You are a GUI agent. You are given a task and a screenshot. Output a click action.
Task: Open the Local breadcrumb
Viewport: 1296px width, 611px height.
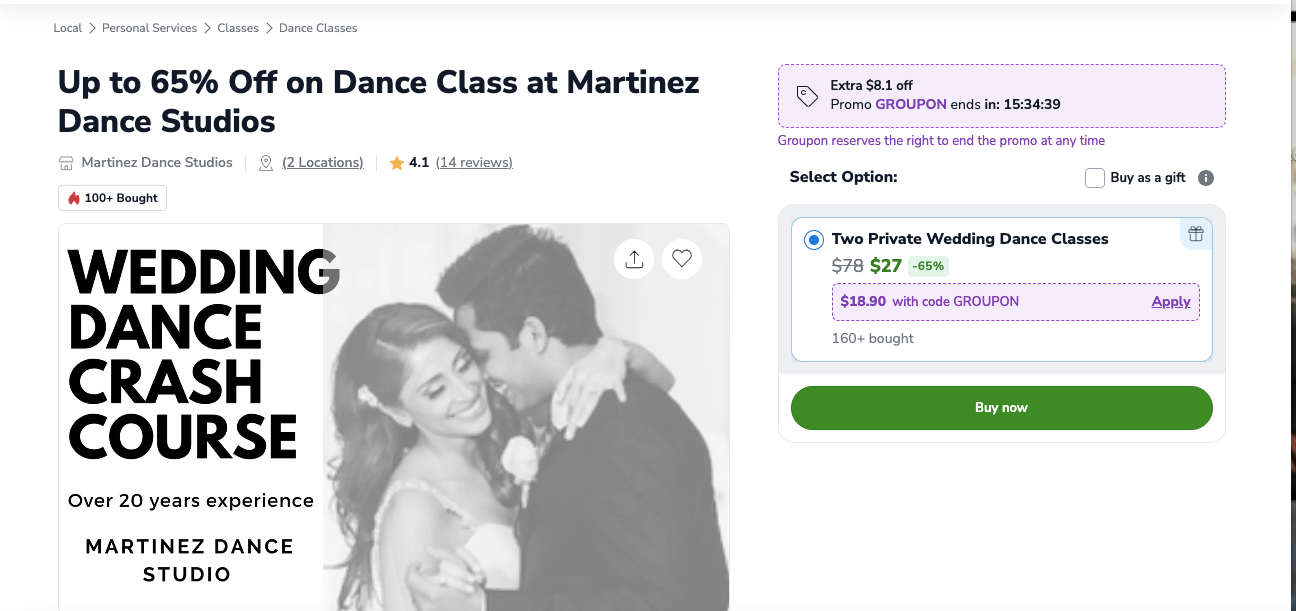68,28
